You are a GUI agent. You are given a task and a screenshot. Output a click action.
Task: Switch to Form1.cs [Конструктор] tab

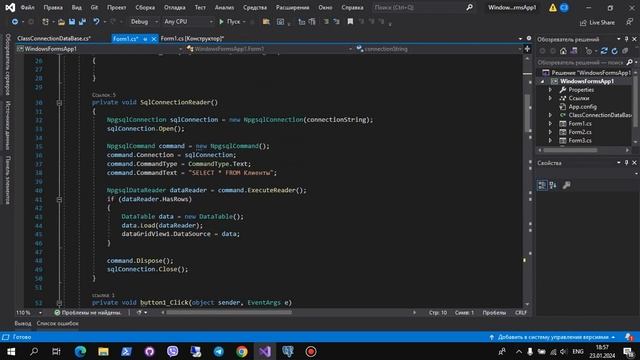(x=192, y=39)
